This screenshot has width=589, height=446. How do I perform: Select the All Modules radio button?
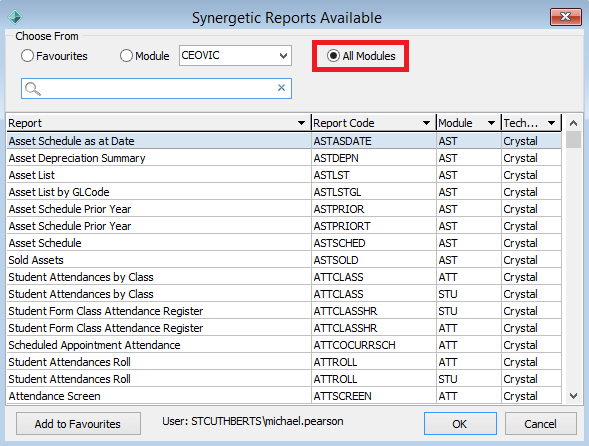[333, 56]
